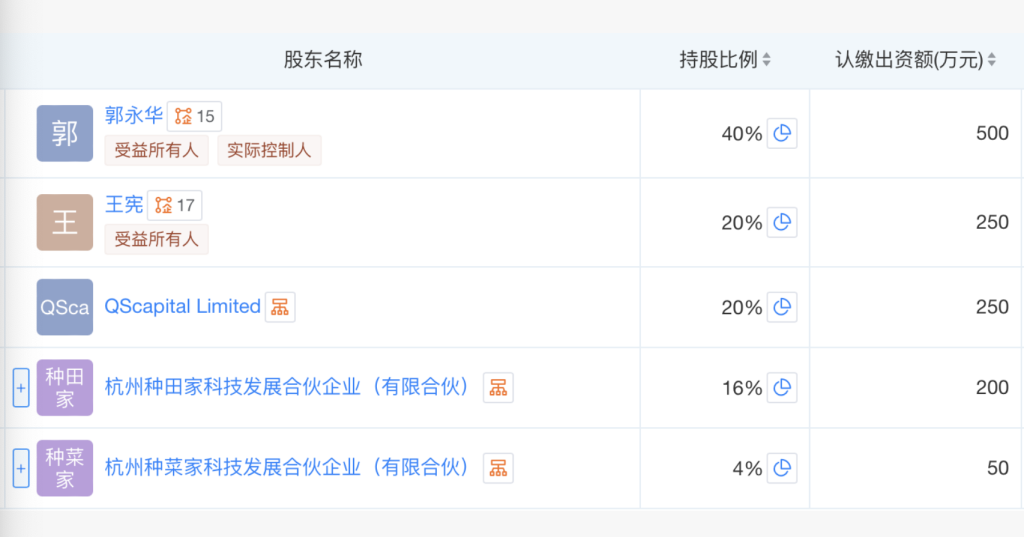This screenshot has width=1024, height=537.
Task: Open 王宪 shareholder profile link
Action: pyautogui.click(x=124, y=205)
